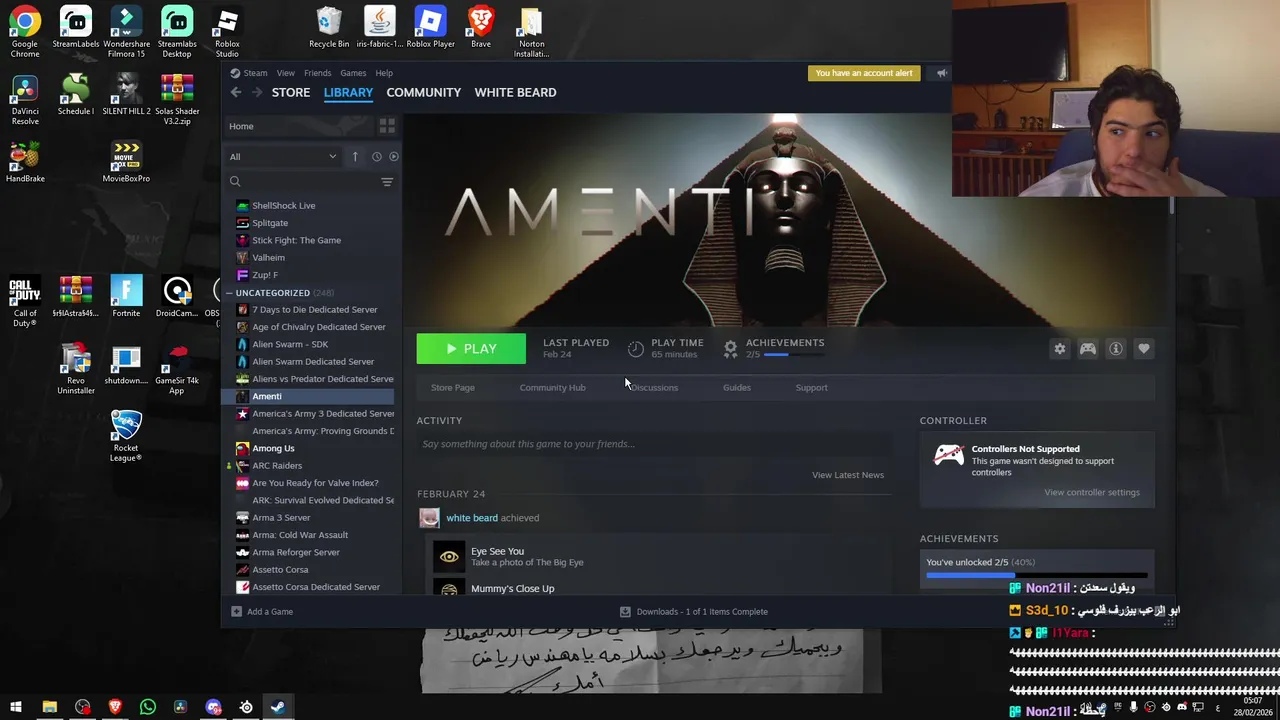Launch Amenti with the PLAY button

(x=471, y=349)
